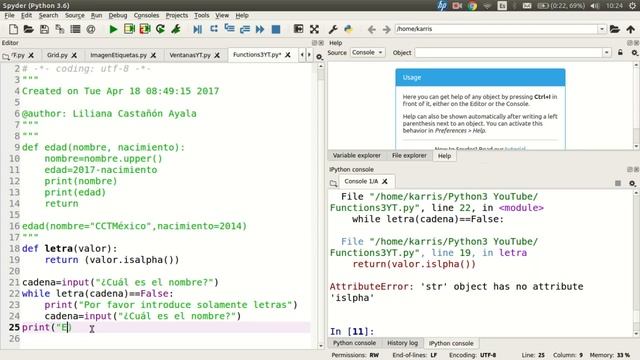This screenshot has height=360, width=640.
Task: Open the Help menu in the menu bar
Action: 242,16
